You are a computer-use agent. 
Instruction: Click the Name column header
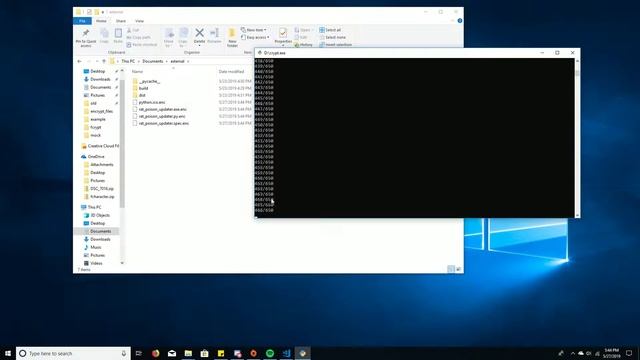[138, 71]
